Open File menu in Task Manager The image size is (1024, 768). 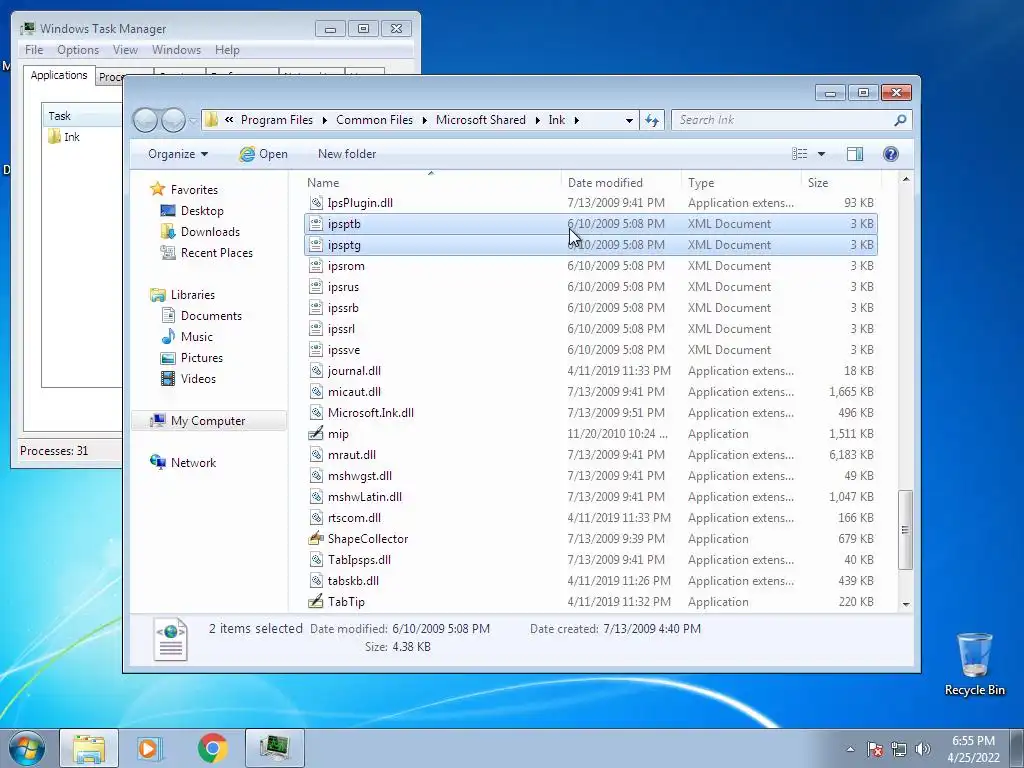[x=34, y=50]
